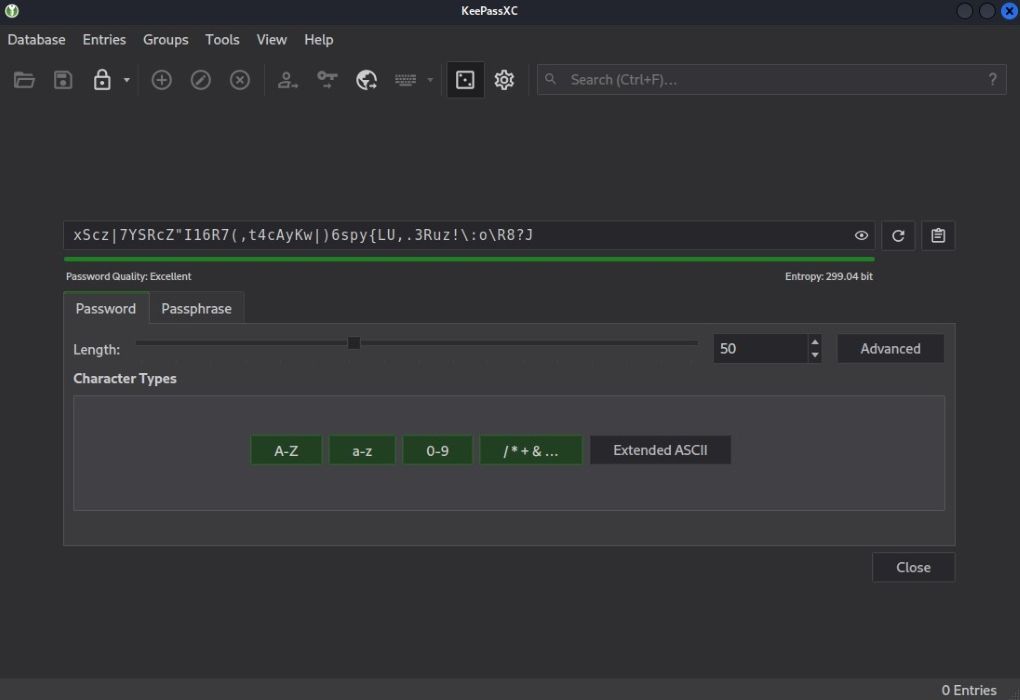1020x700 pixels.
Task: Toggle the 0-9 digits character type
Action: (x=437, y=450)
